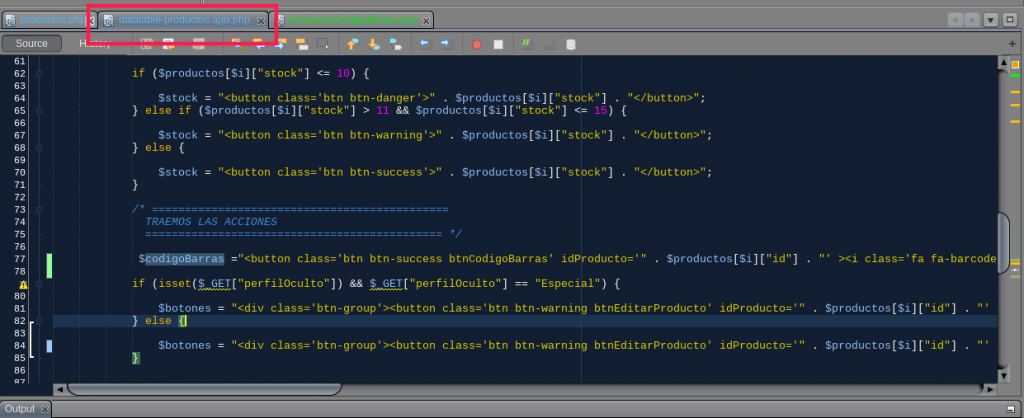Toggle Rectangular Selection mode

tap(322, 44)
